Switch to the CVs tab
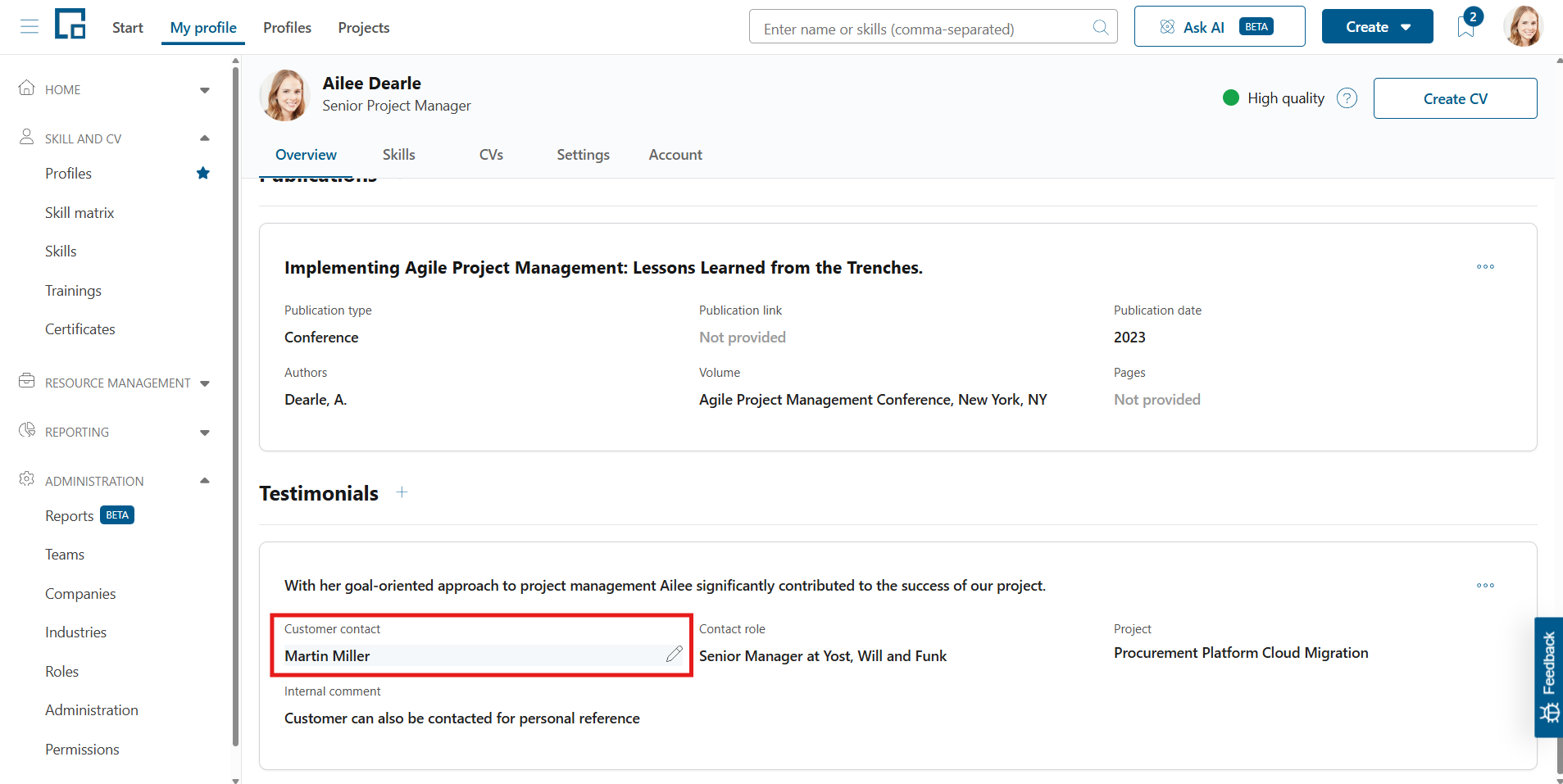The height and width of the screenshot is (784, 1563). click(x=491, y=155)
